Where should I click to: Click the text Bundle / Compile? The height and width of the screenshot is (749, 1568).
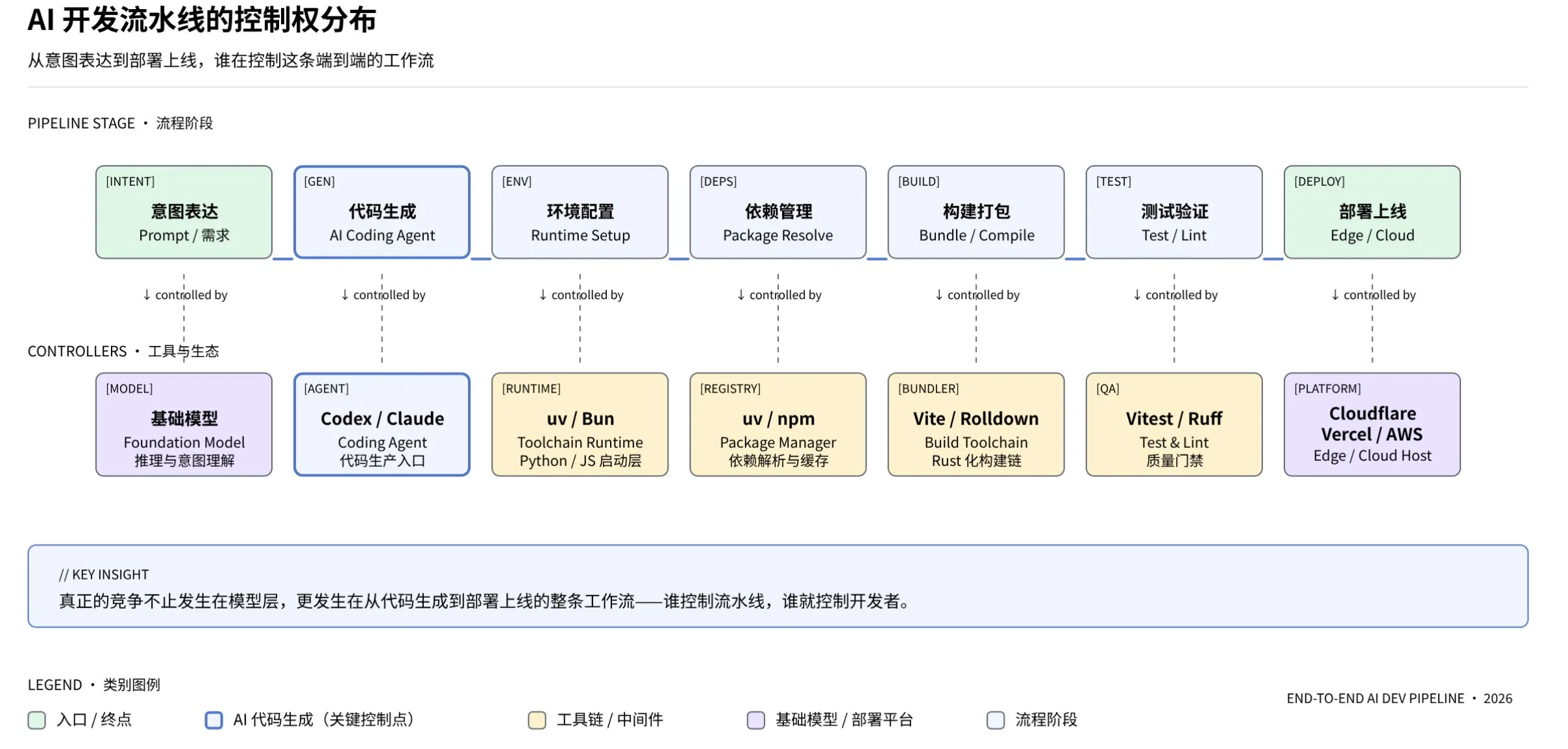coord(976,236)
